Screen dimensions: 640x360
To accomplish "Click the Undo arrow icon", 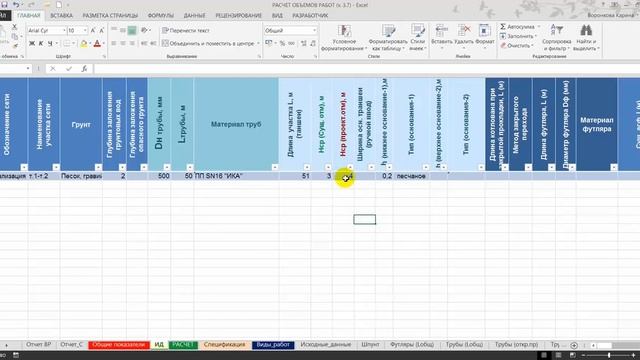I will click(x=16, y=5).
